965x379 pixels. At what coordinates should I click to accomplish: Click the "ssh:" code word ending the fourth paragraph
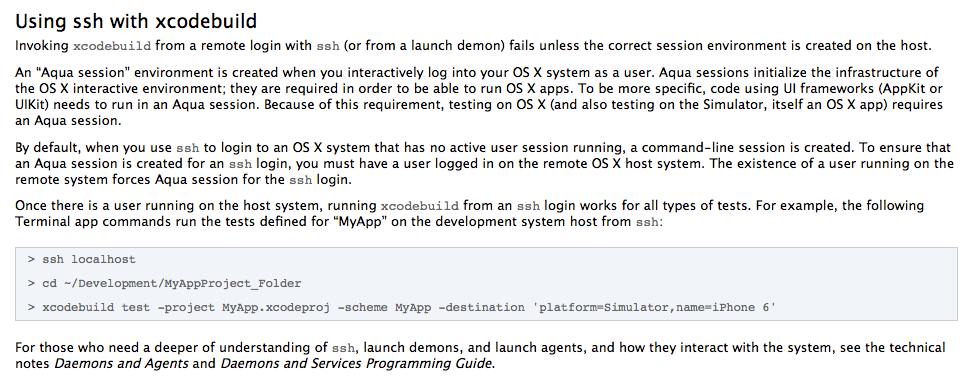648,222
